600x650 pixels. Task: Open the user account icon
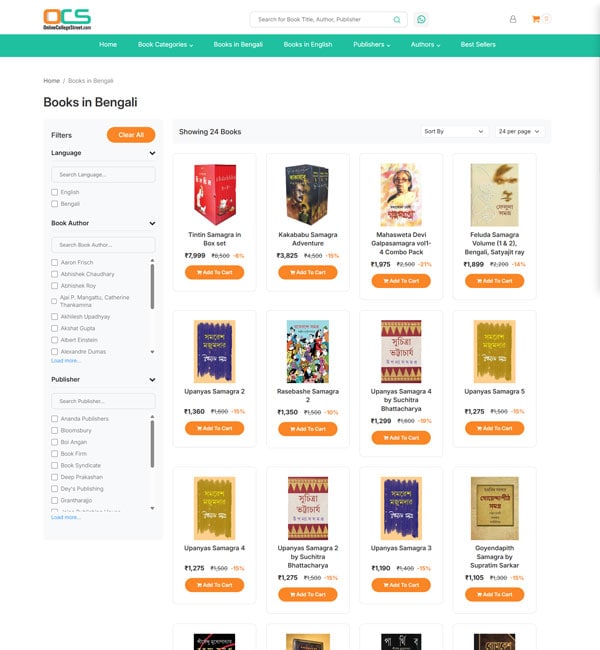tap(513, 19)
